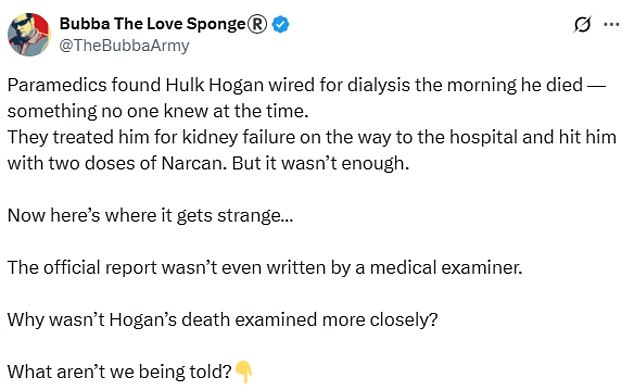Click "Now here's where it gets strange..." line
The width and height of the screenshot is (634, 390).
[x=150, y=215]
